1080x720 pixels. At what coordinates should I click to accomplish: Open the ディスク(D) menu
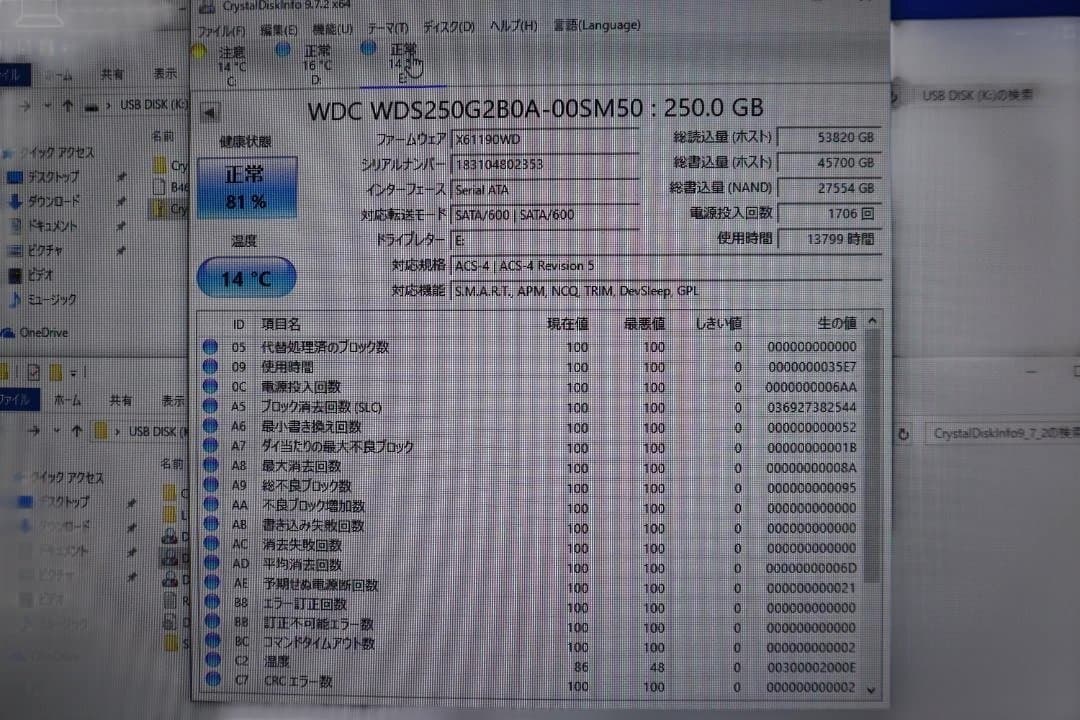click(x=448, y=27)
